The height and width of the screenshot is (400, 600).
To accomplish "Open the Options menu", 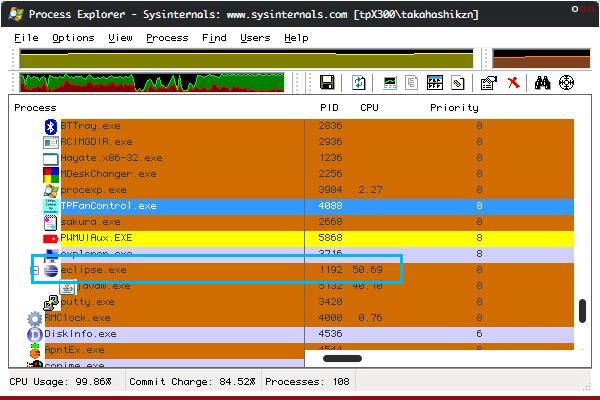I will [x=73, y=38].
